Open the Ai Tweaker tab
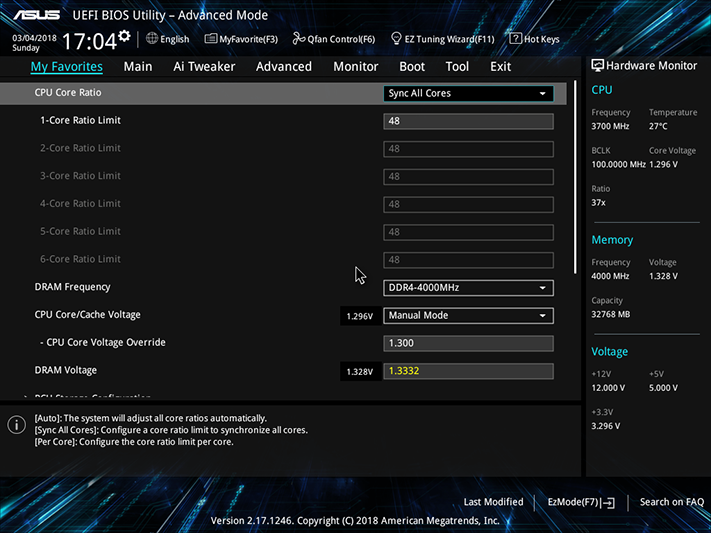711x533 pixels. [x=204, y=67]
